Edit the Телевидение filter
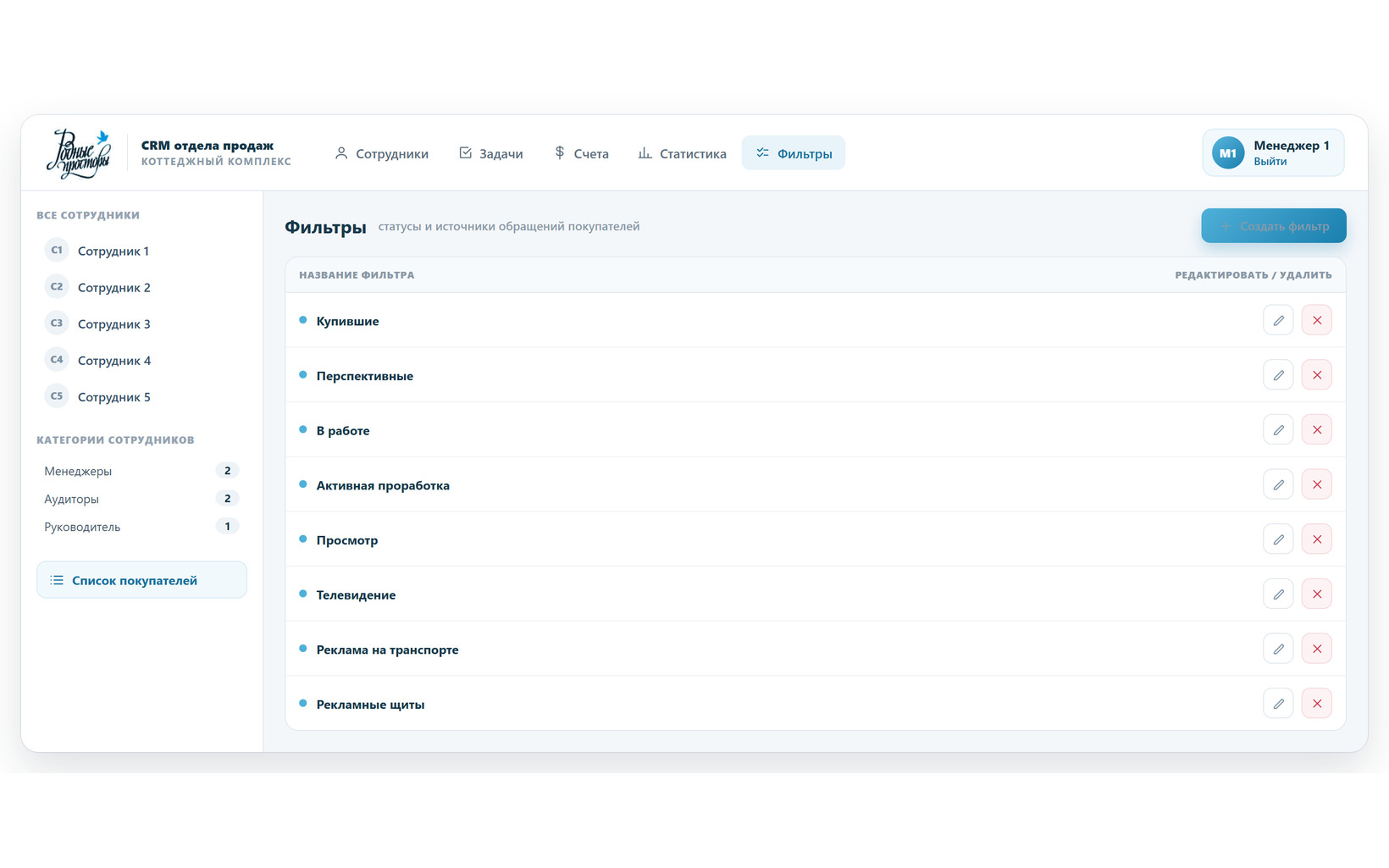The image size is (1389, 868). 1278,594
